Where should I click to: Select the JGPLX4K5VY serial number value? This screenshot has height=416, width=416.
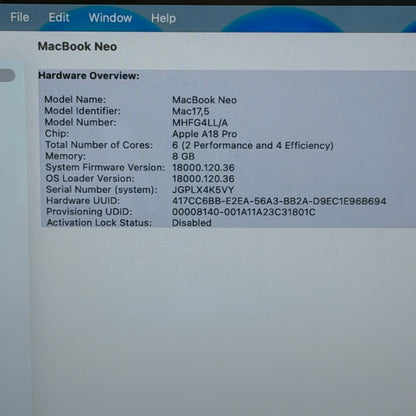[203, 190]
